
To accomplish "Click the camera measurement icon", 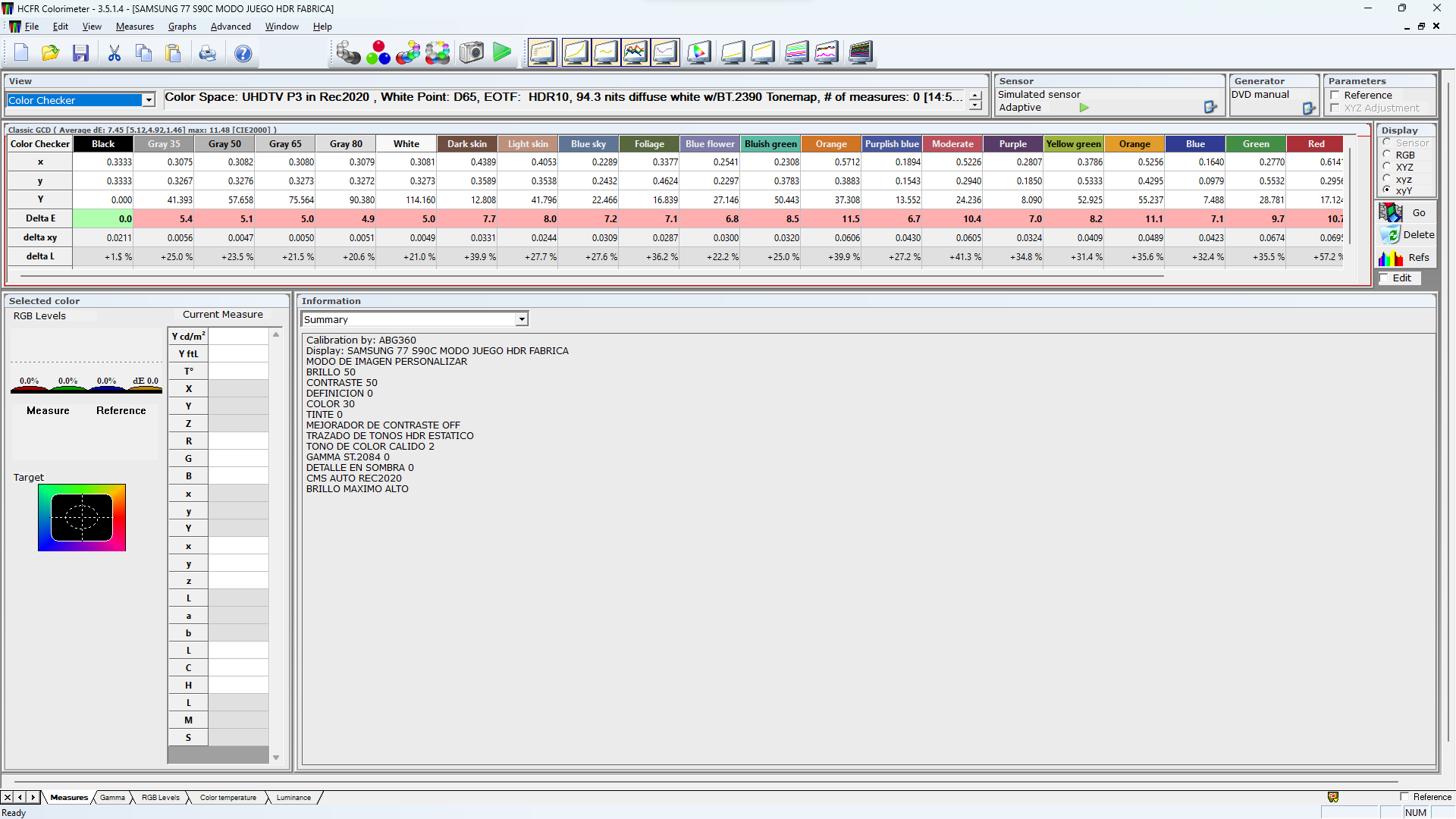I will 471,52.
